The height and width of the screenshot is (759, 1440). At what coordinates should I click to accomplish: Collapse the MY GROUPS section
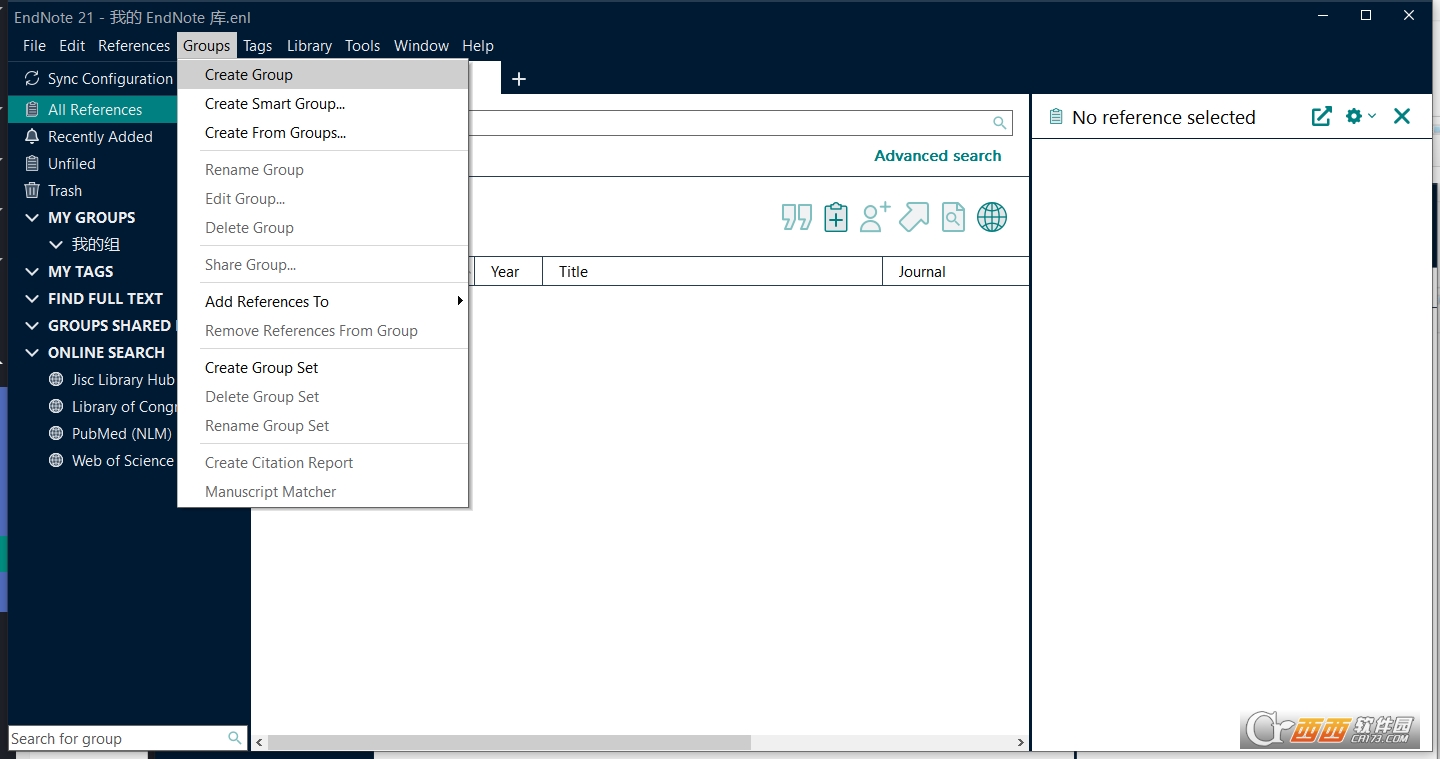(32, 218)
